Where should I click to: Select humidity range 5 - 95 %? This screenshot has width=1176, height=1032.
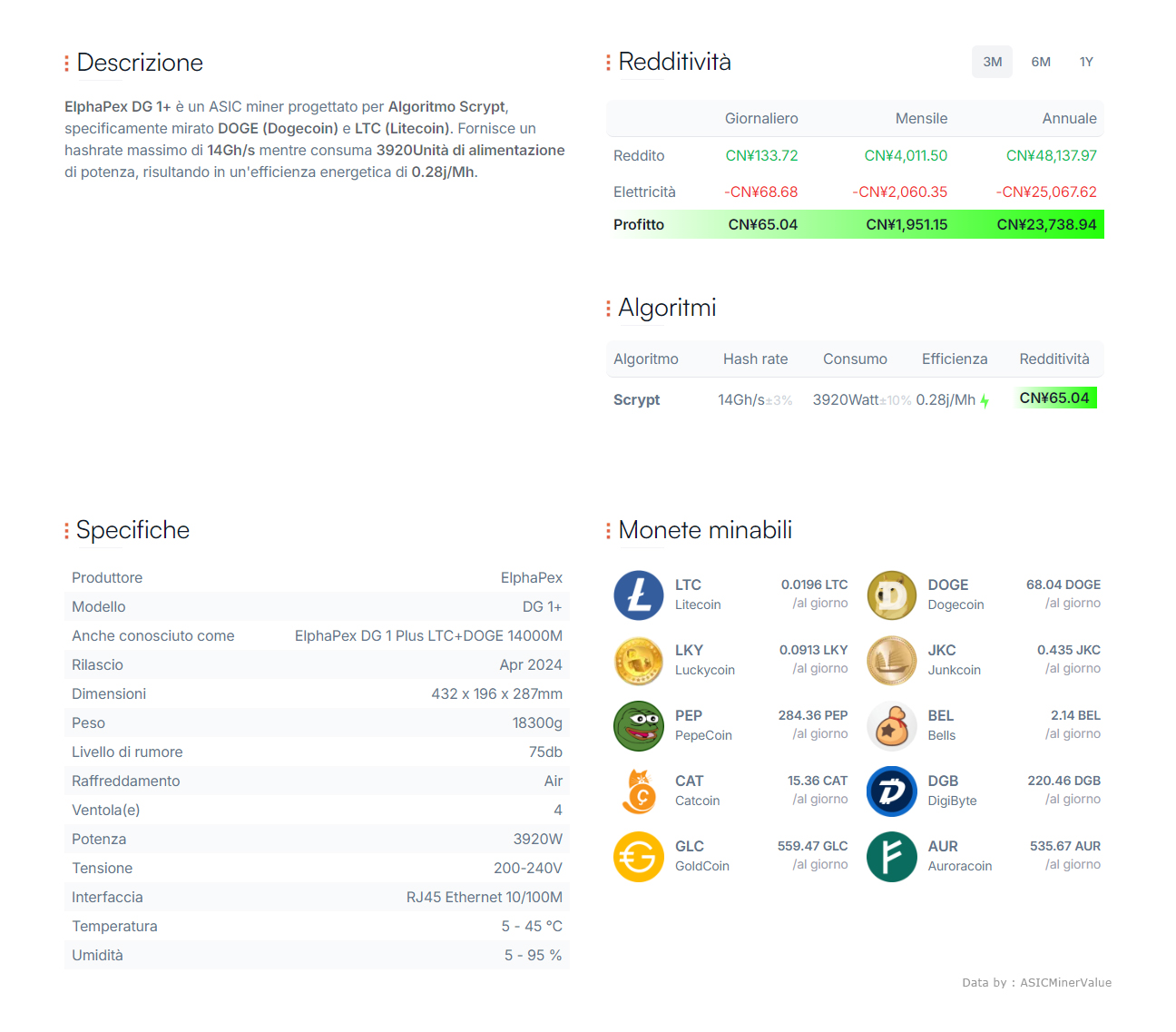(x=533, y=955)
